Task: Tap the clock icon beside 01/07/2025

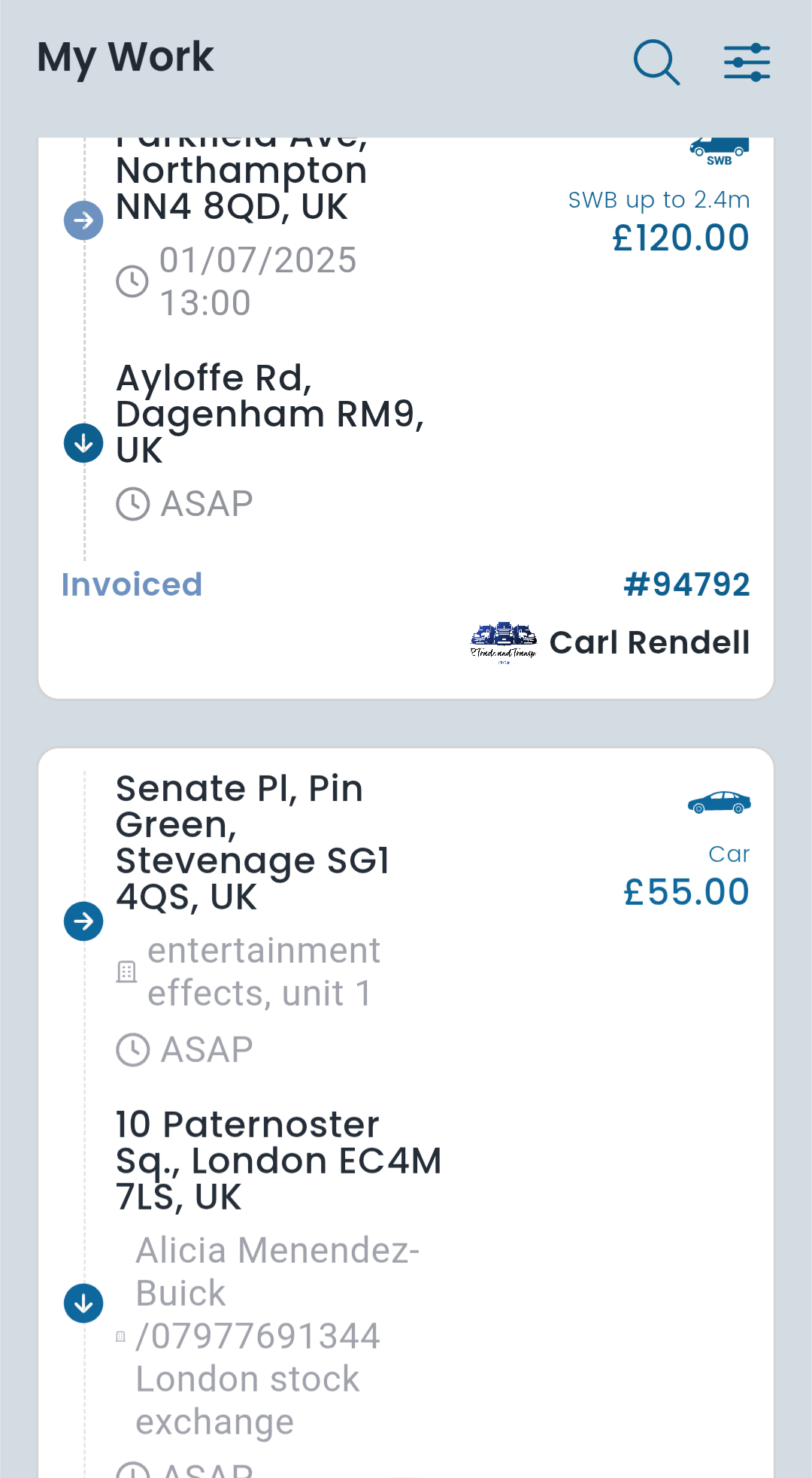Action: point(132,281)
